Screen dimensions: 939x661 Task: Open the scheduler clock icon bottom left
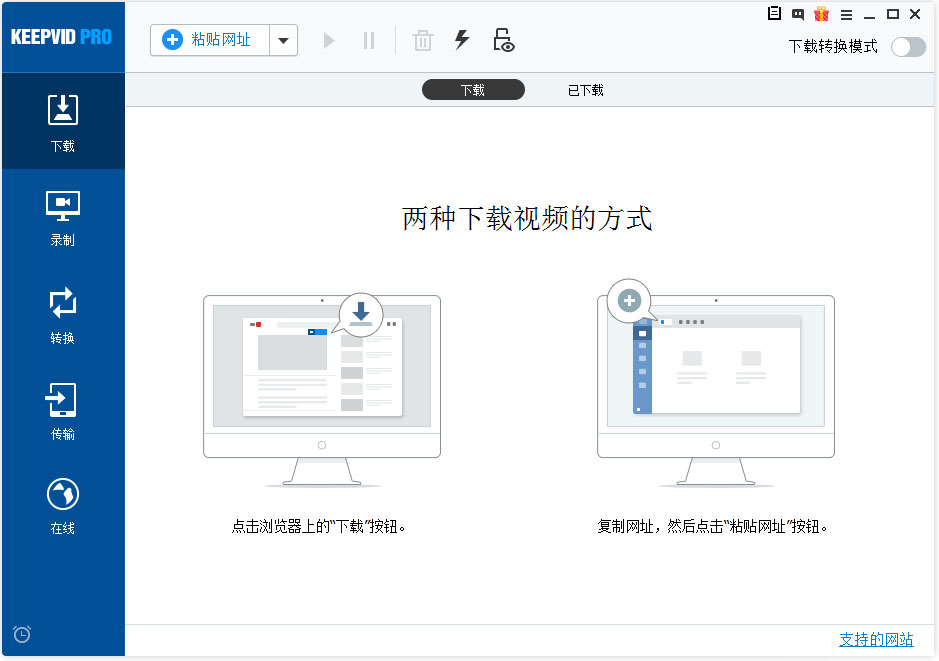click(x=21, y=634)
